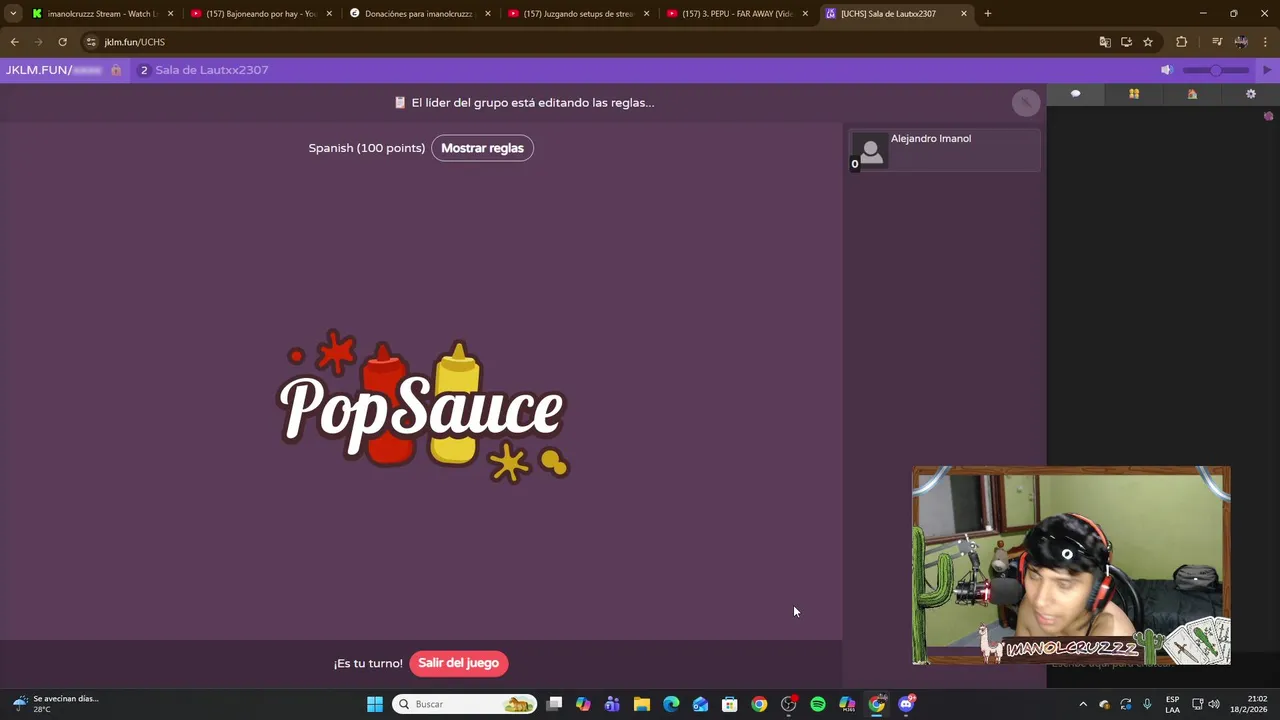
Task: Click Alejandro Imanol's avatar picture
Action: [x=871, y=151]
